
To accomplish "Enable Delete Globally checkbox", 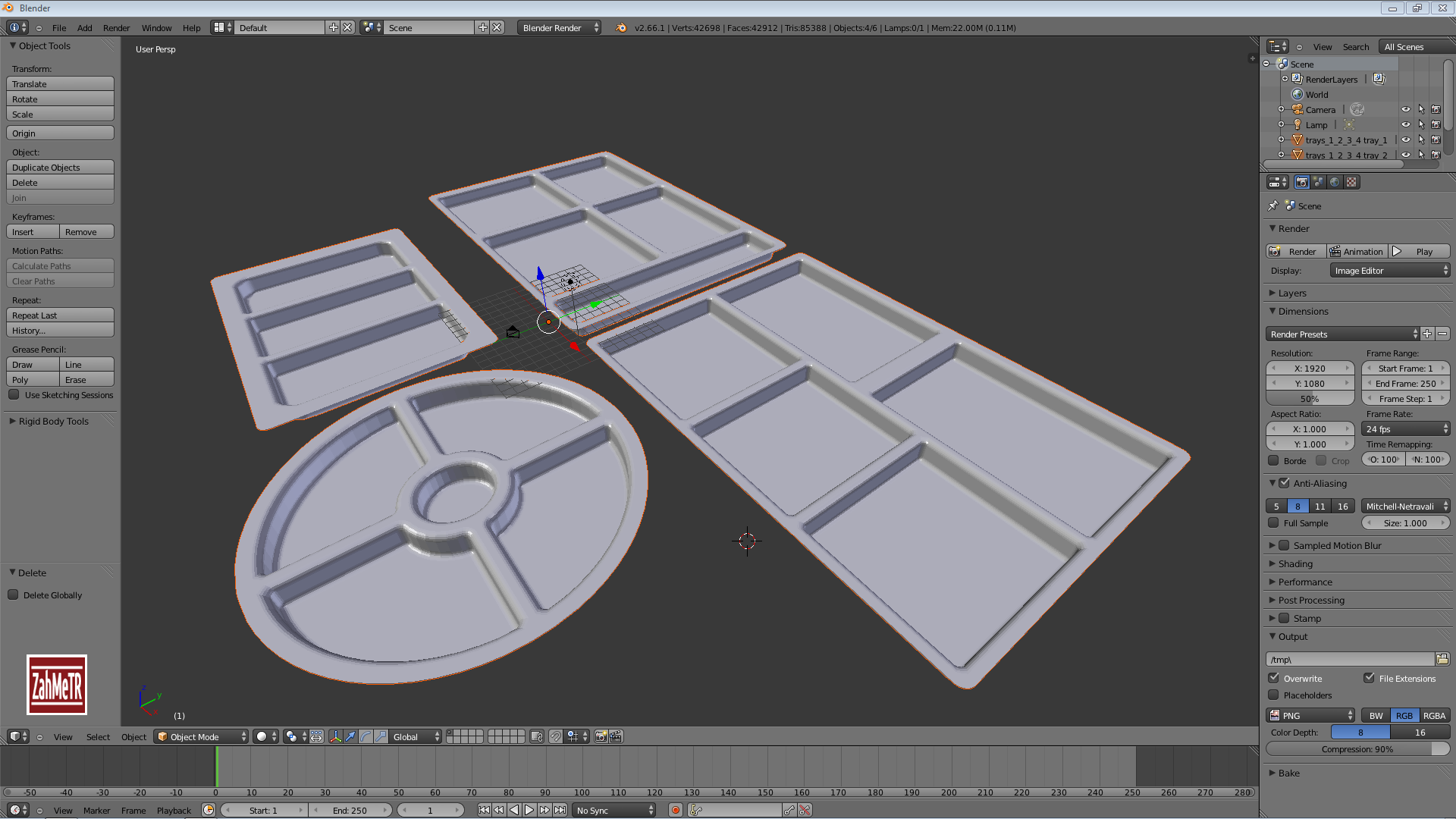I will click(x=14, y=595).
